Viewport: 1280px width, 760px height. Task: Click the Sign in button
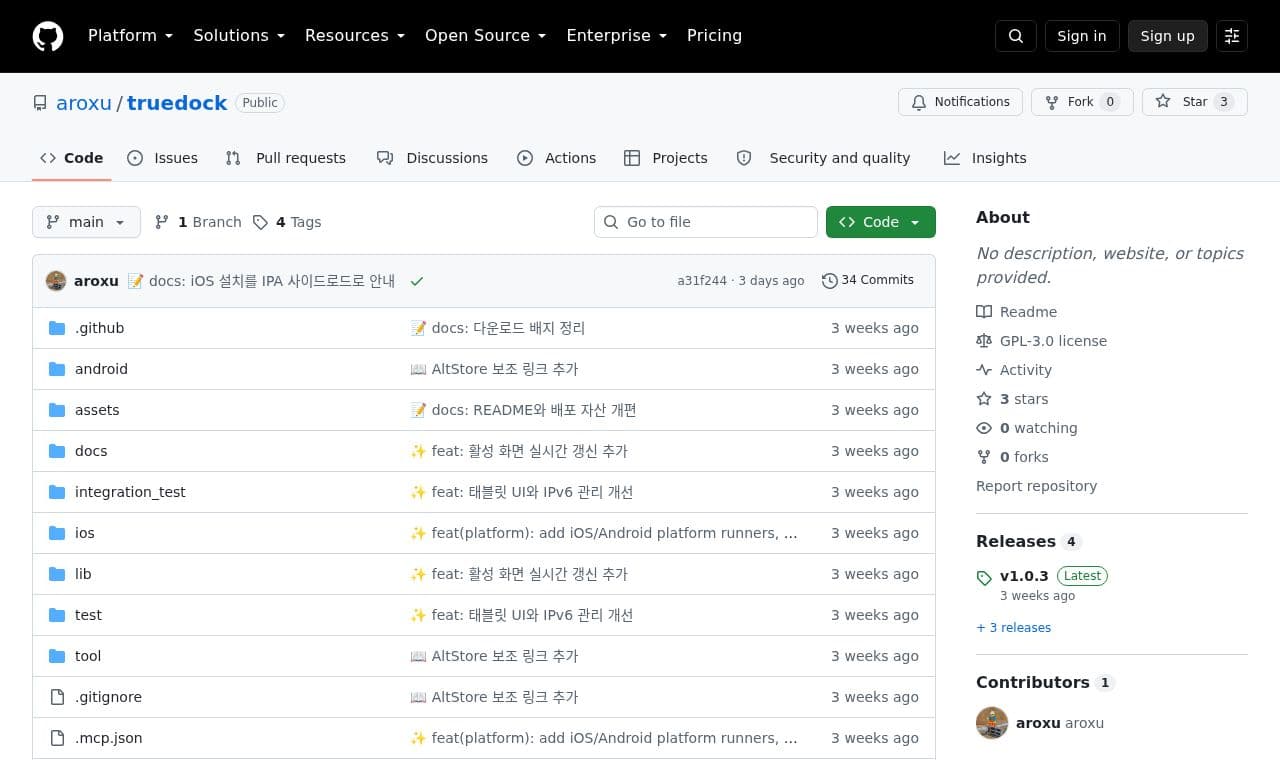[1082, 36]
